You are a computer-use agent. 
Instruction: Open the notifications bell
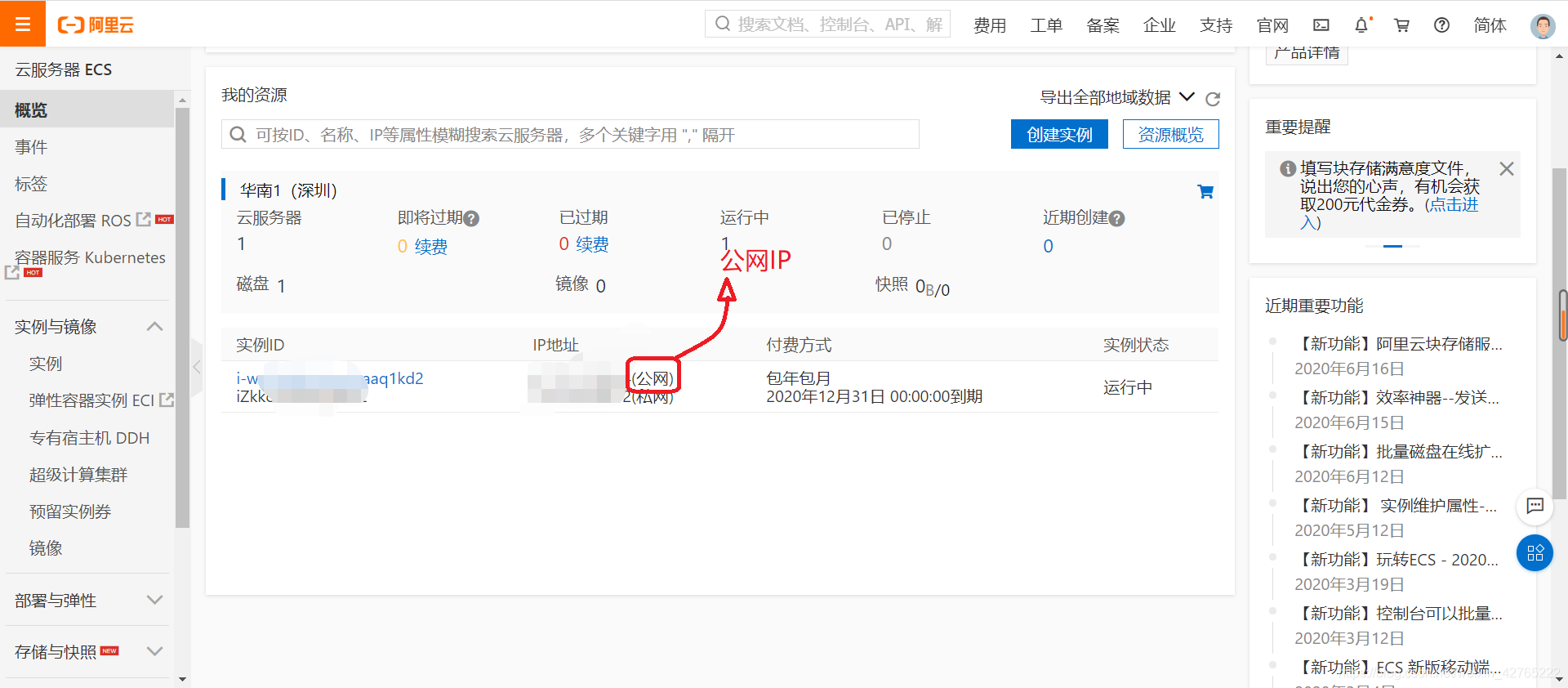1361,25
